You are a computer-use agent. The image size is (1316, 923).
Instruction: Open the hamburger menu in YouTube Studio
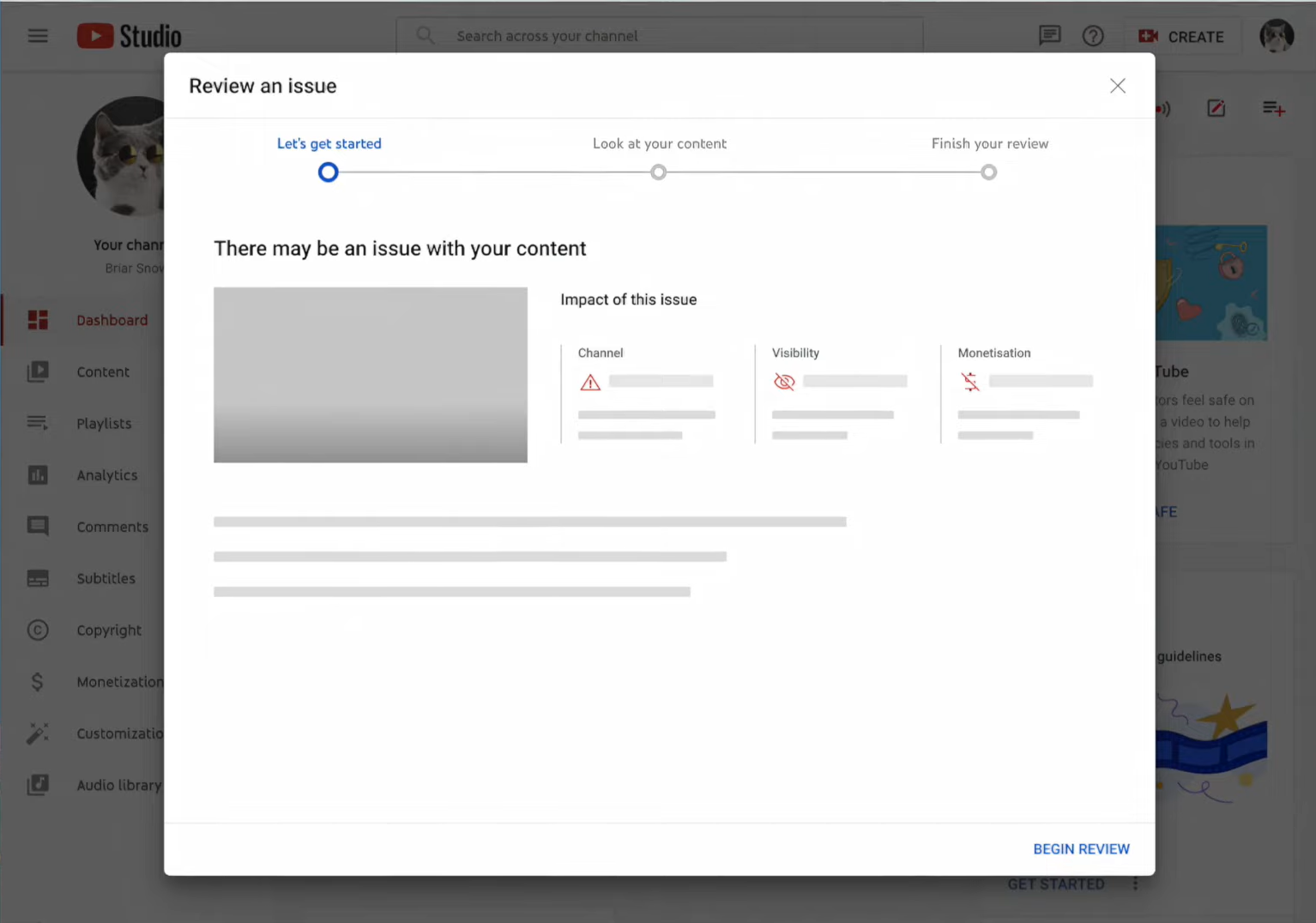38,36
